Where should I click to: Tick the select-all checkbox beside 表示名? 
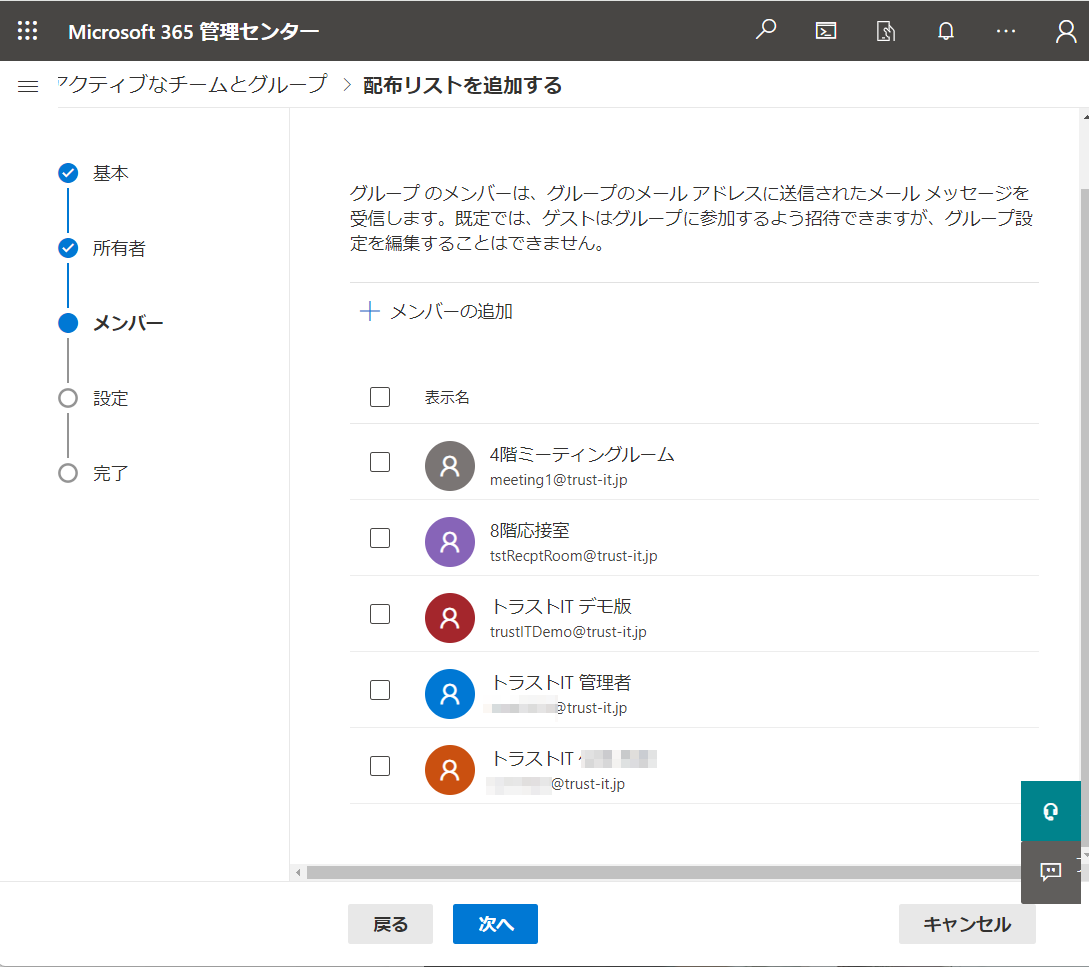point(380,397)
